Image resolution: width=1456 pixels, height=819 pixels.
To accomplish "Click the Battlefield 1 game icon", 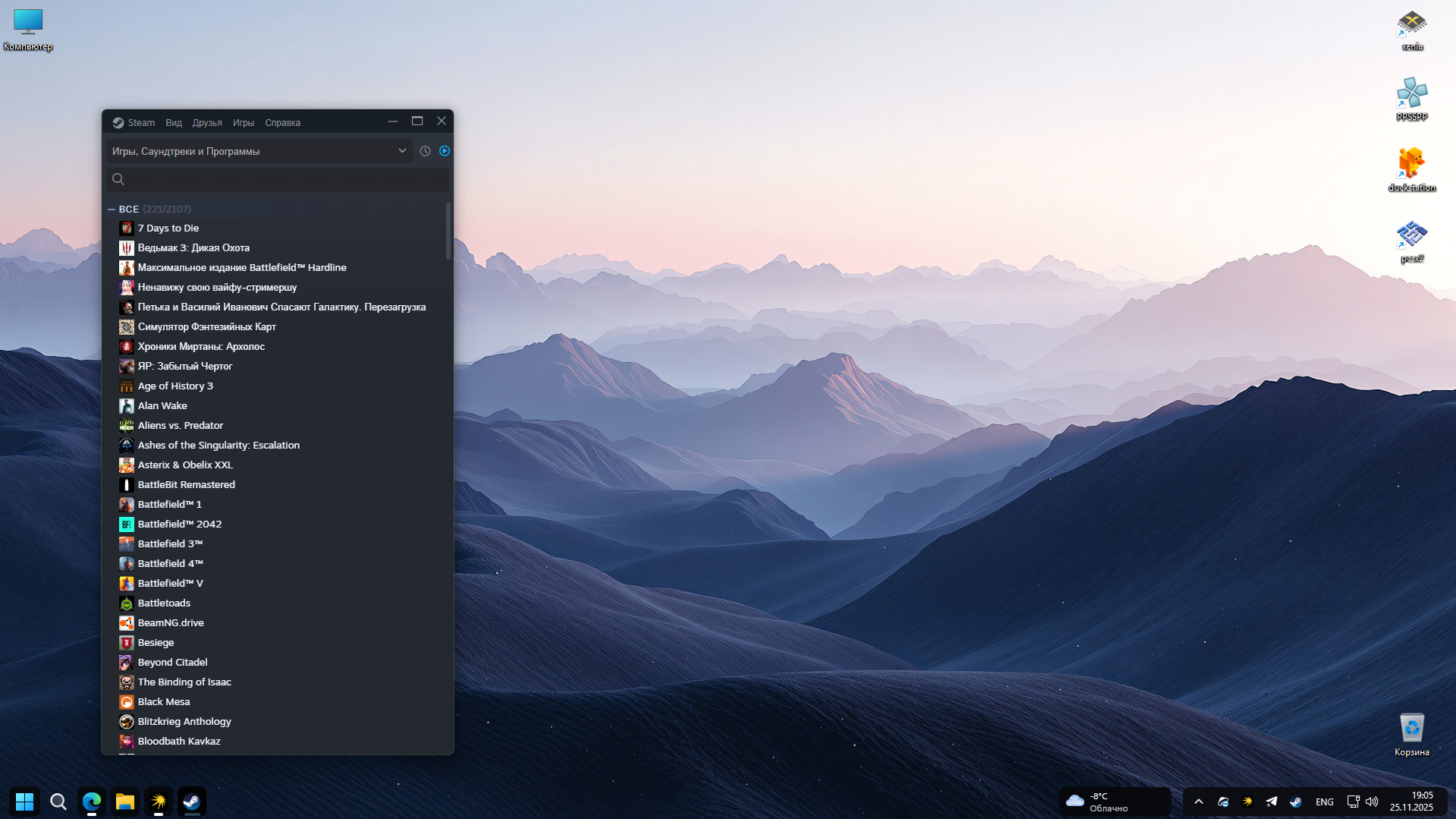I will click(x=127, y=504).
